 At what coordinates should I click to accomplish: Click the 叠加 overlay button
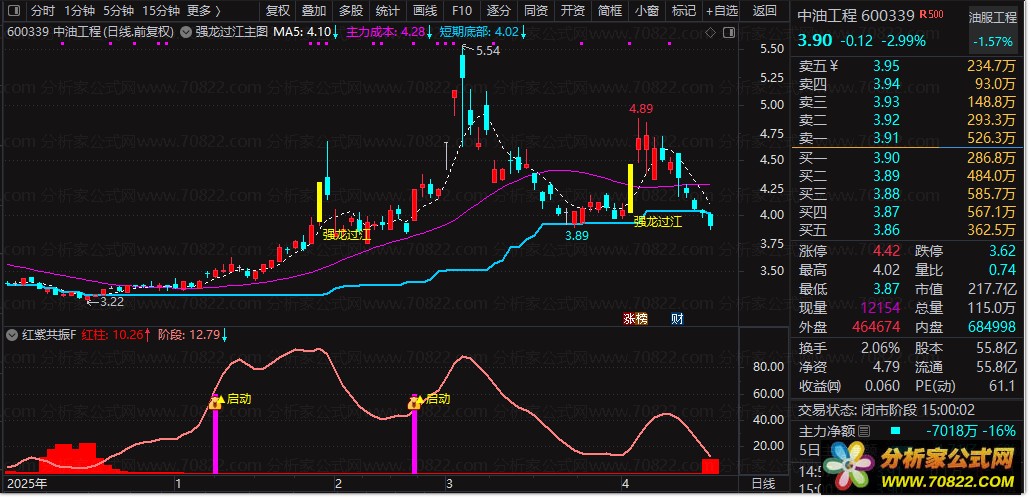(314, 11)
